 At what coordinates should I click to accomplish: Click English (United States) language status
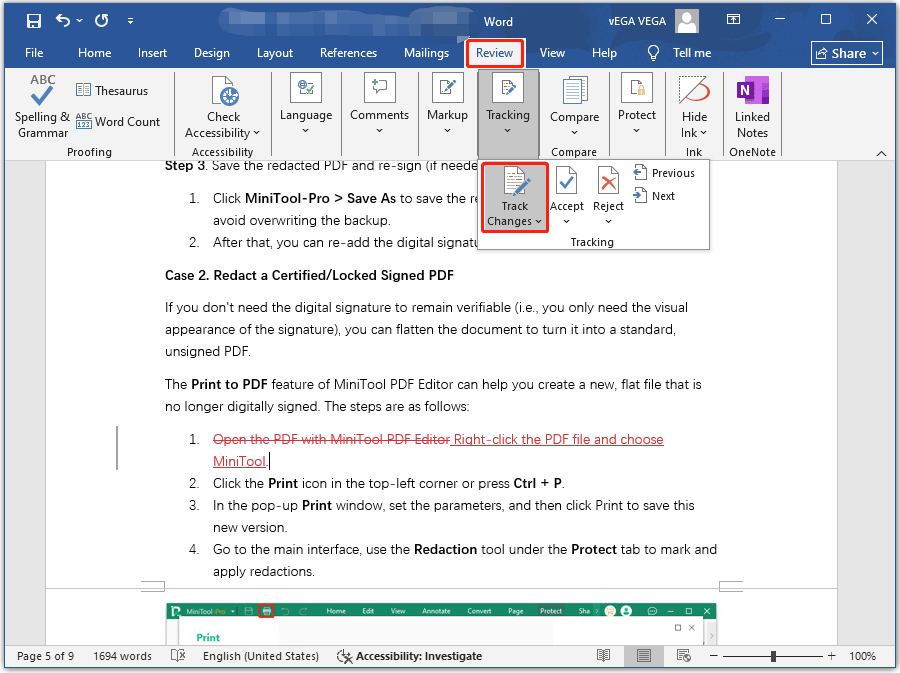pyautogui.click(x=261, y=656)
